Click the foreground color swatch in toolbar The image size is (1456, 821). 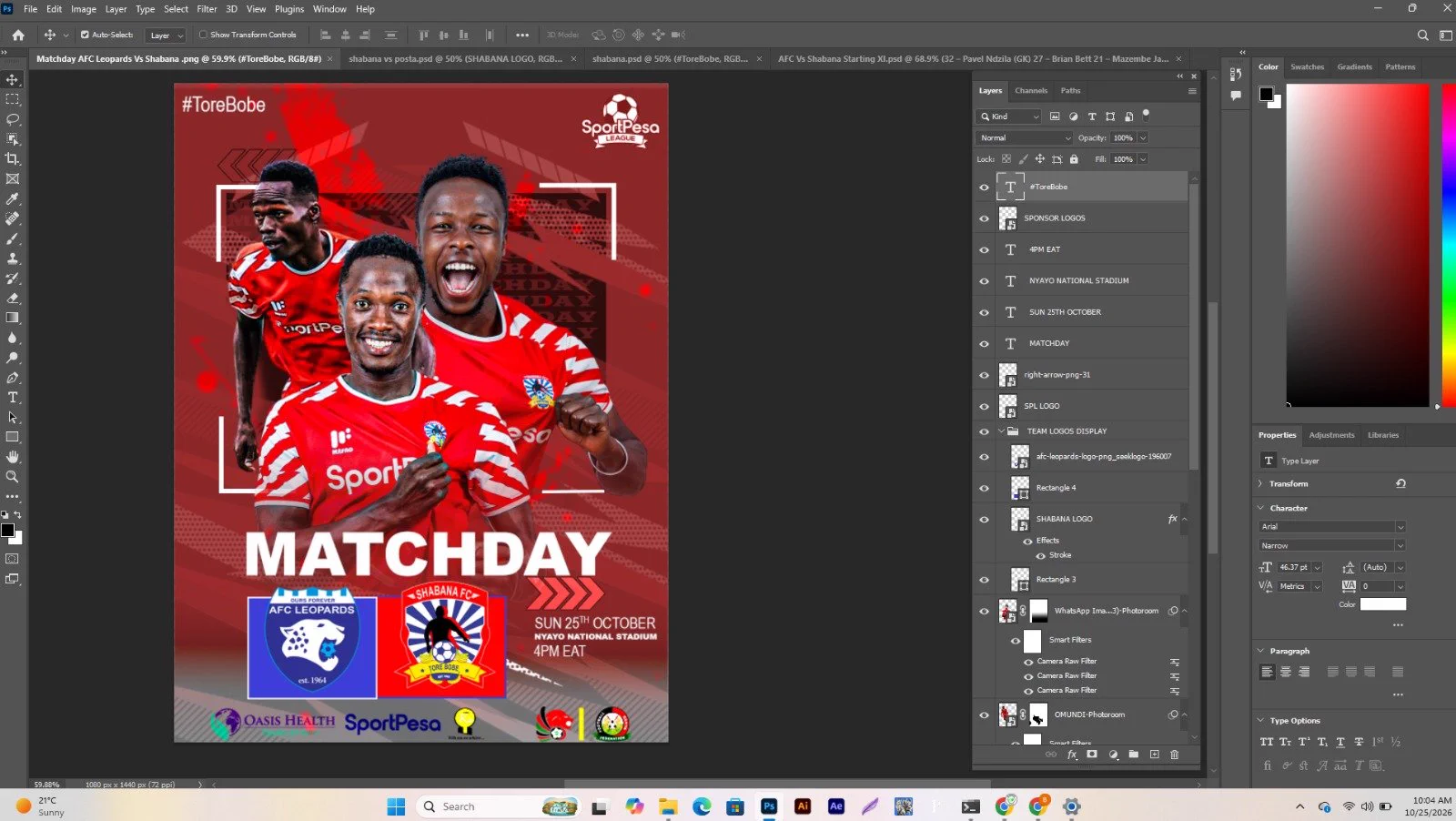(x=7, y=531)
